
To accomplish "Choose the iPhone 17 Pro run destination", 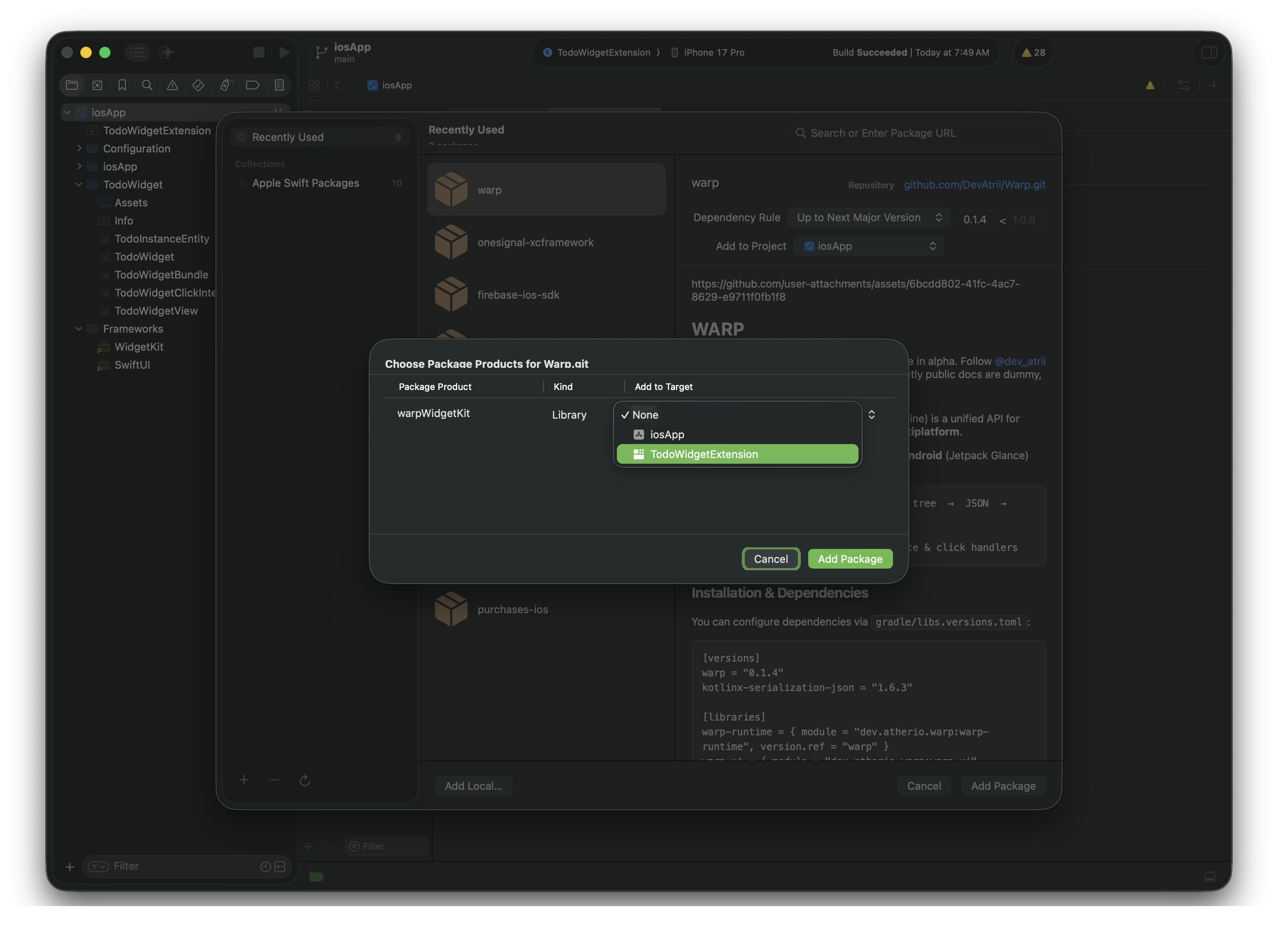I will 708,52.
